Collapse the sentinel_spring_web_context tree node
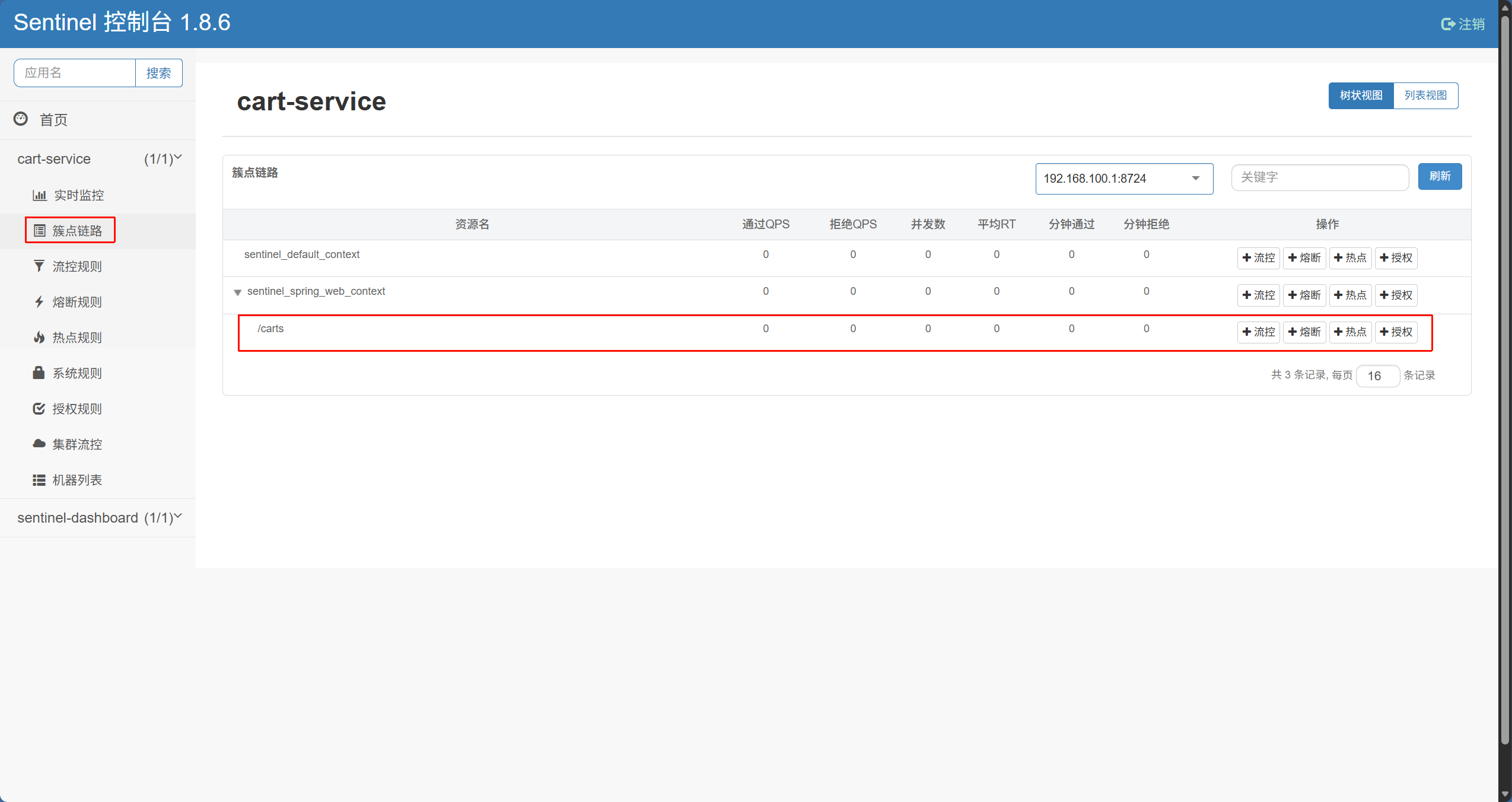 238,292
